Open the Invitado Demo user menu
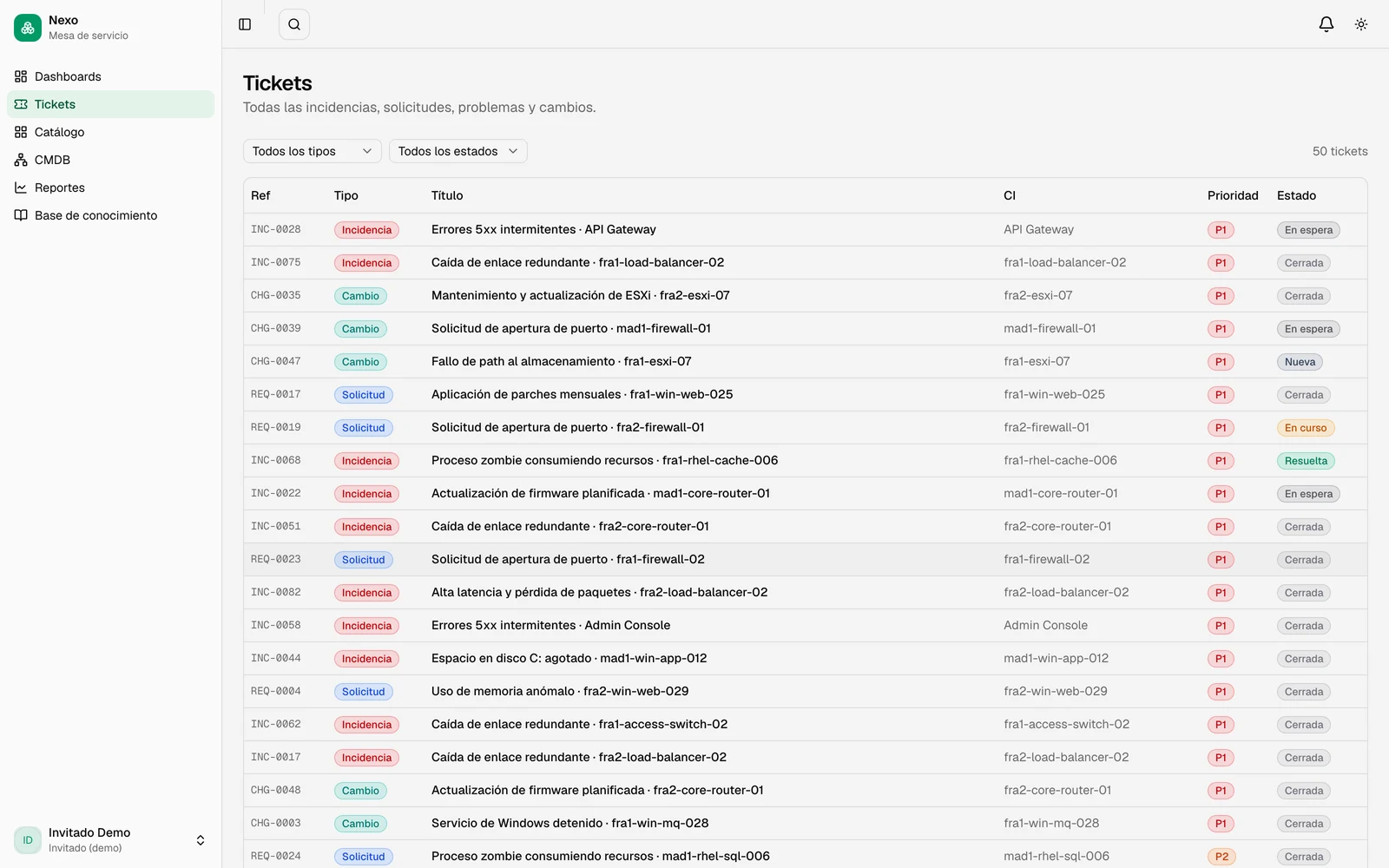 coord(110,840)
